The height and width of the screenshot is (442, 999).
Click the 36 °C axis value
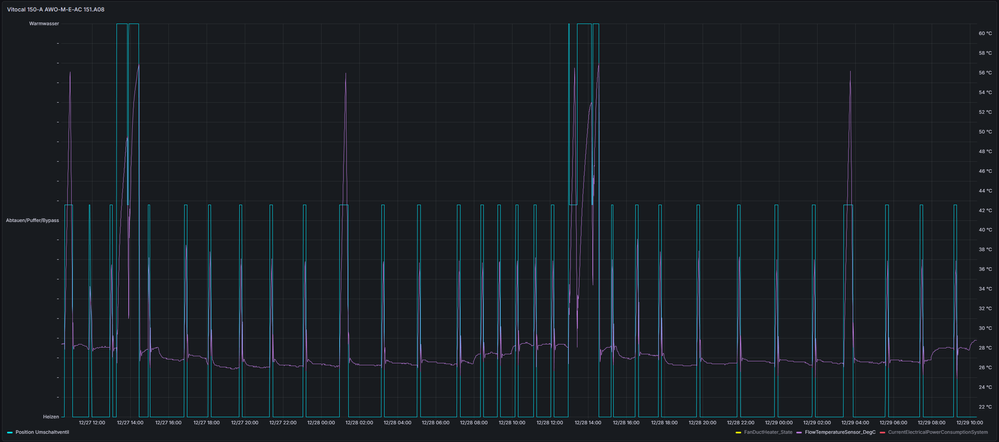click(x=985, y=269)
